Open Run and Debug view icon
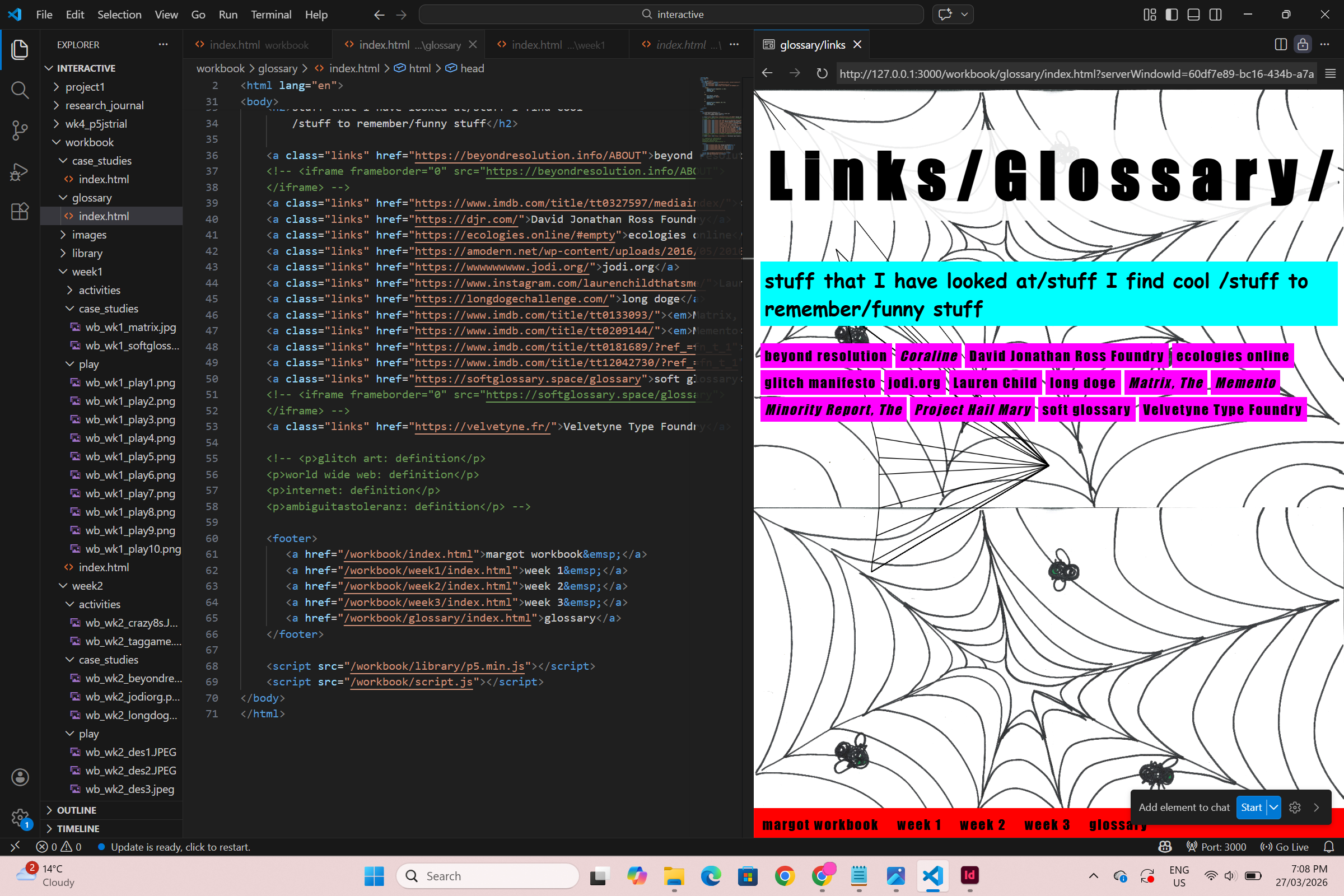The height and width of the screenshot is (896, 1344). [x=20, y=171]
